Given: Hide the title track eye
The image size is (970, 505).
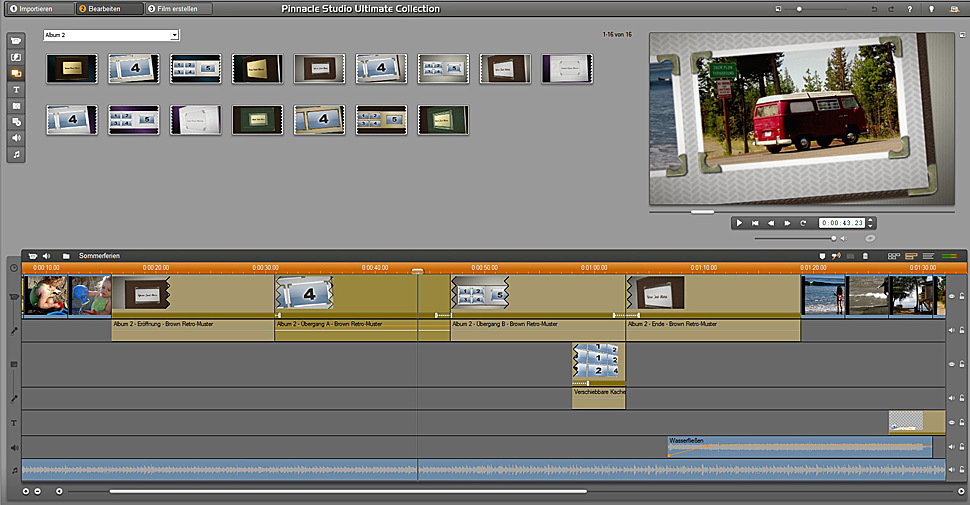Looking at the screenshot, I should (x=952, y=422).
